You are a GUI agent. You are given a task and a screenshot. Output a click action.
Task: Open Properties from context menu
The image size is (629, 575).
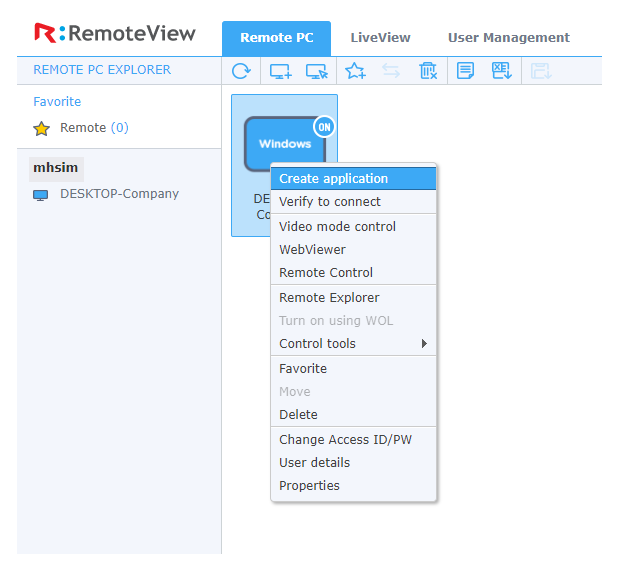(x=353, y=486)
